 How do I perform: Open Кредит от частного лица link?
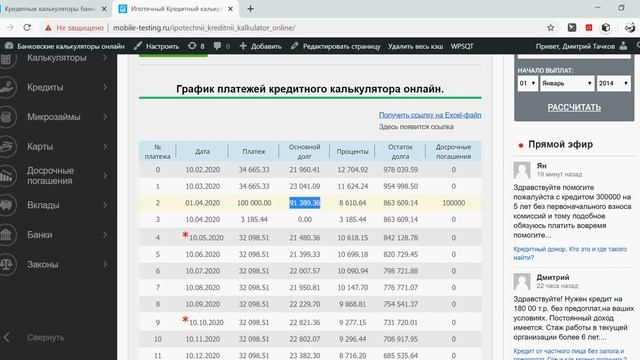coord(570,354)
